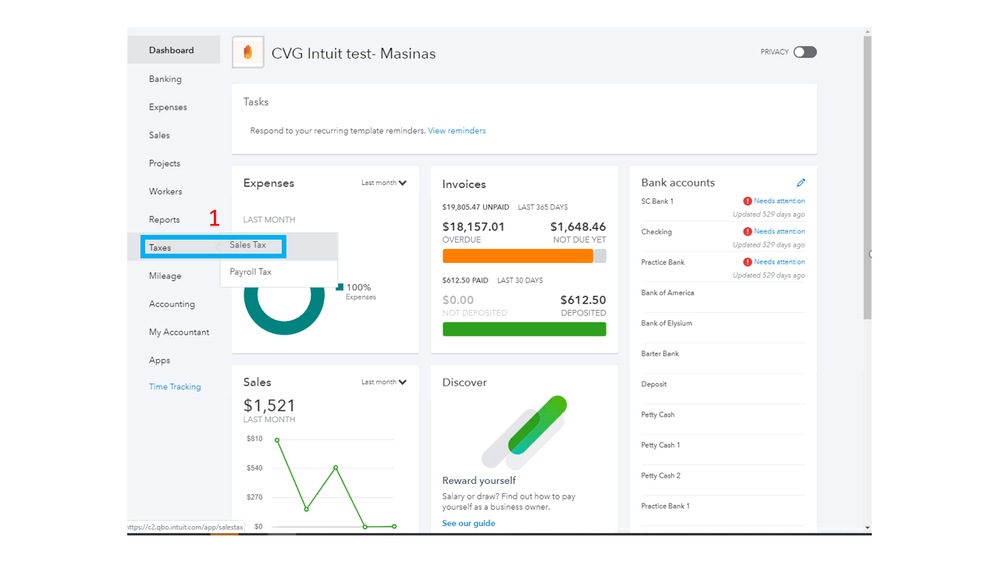Screen dimensions: 999x562
Task: Edit bank accounts with pencil icon
Action: [x=801, y=183]
